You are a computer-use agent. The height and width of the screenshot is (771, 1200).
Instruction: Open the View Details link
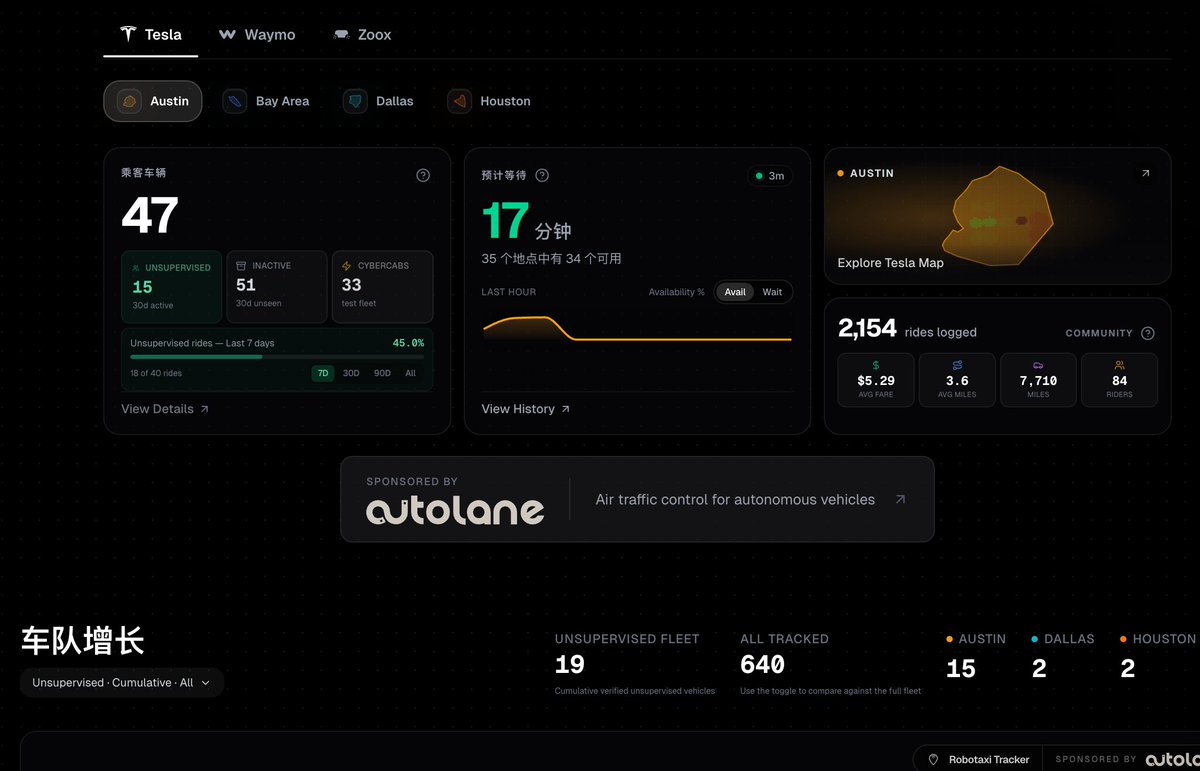165,409
